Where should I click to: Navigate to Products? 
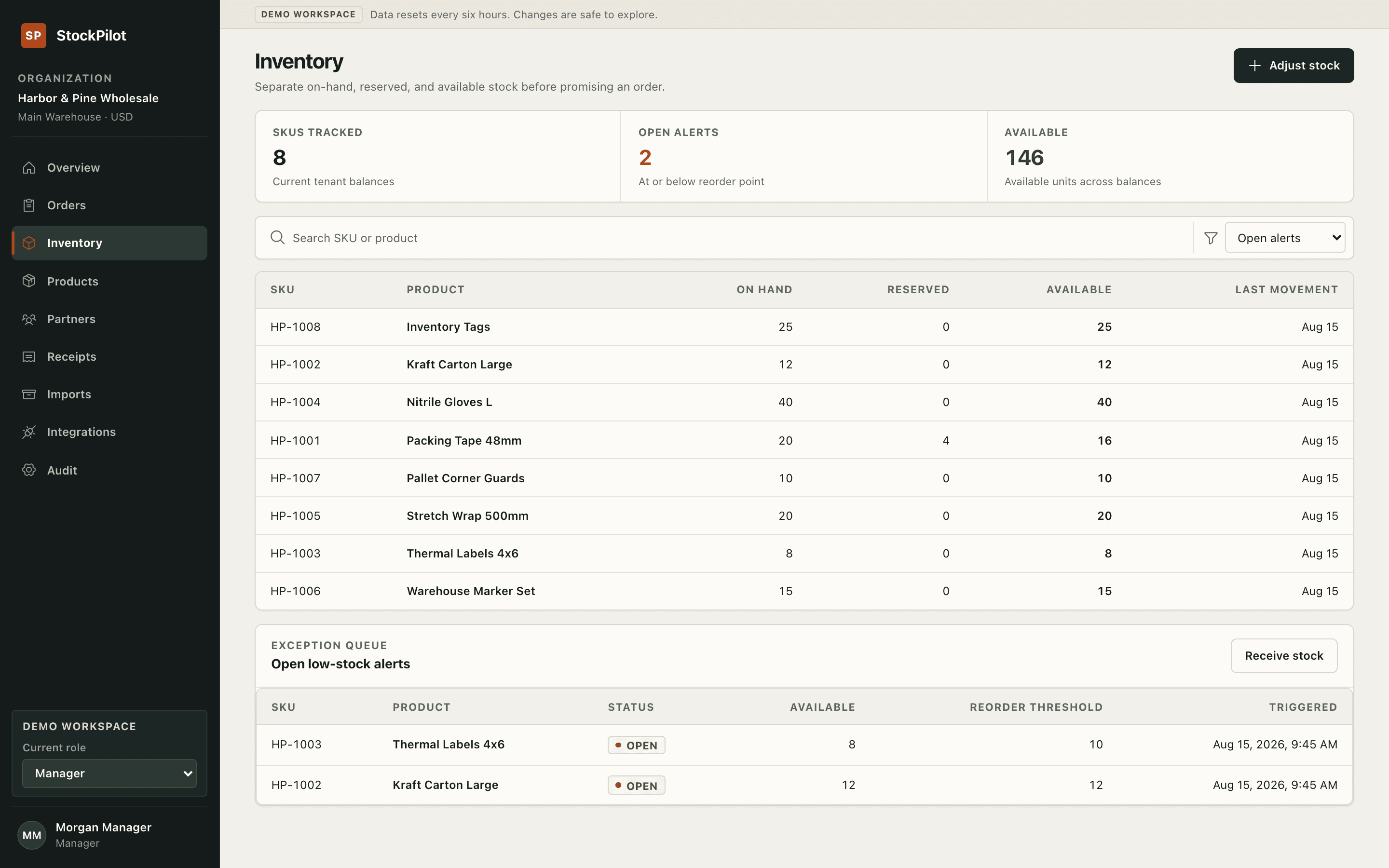(109, 281)
